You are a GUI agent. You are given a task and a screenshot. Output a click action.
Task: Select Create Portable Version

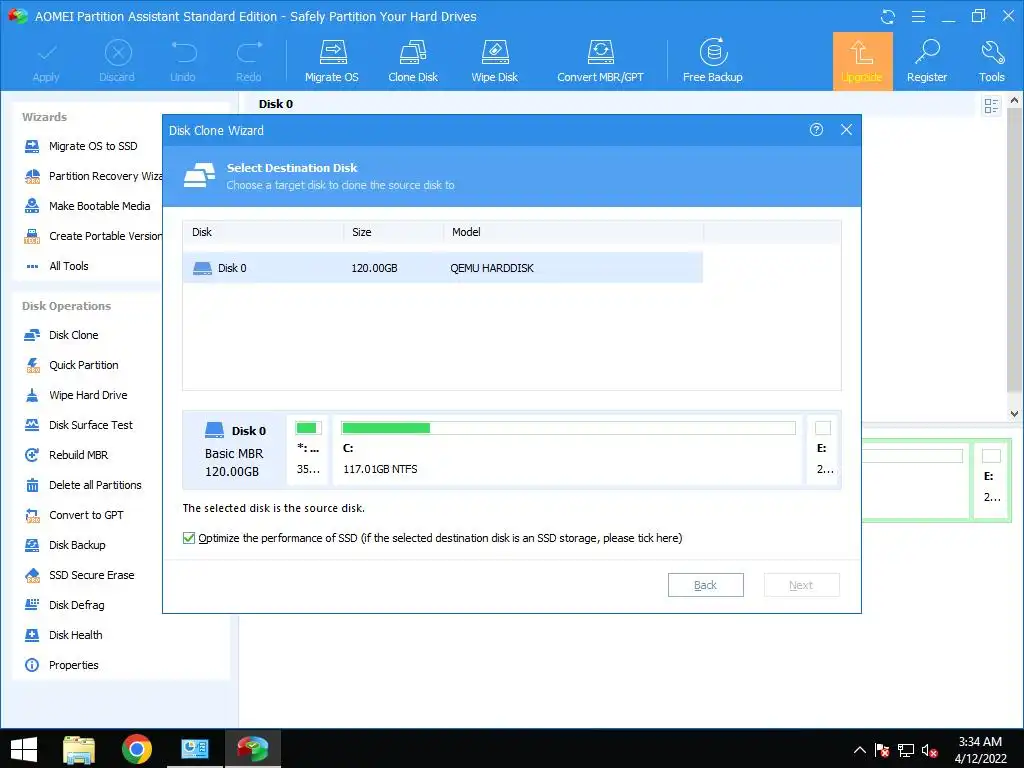[93, 236]
